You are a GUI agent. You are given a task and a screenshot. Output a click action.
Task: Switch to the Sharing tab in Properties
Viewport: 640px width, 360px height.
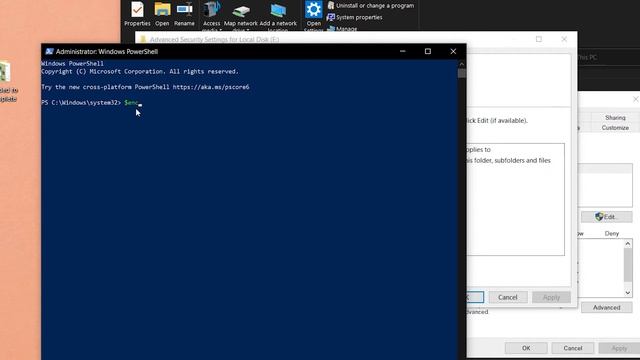tap(615, 118)
